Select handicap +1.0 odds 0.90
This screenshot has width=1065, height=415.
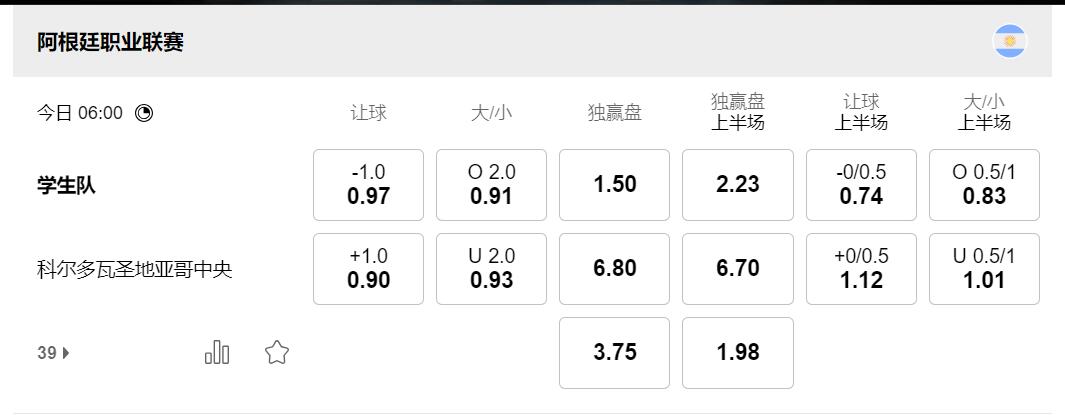(x=368, y=269)
